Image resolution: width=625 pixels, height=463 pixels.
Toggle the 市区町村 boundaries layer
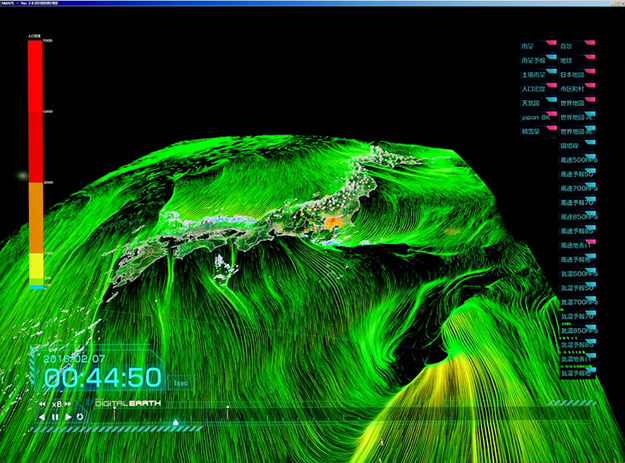(573, 87)
